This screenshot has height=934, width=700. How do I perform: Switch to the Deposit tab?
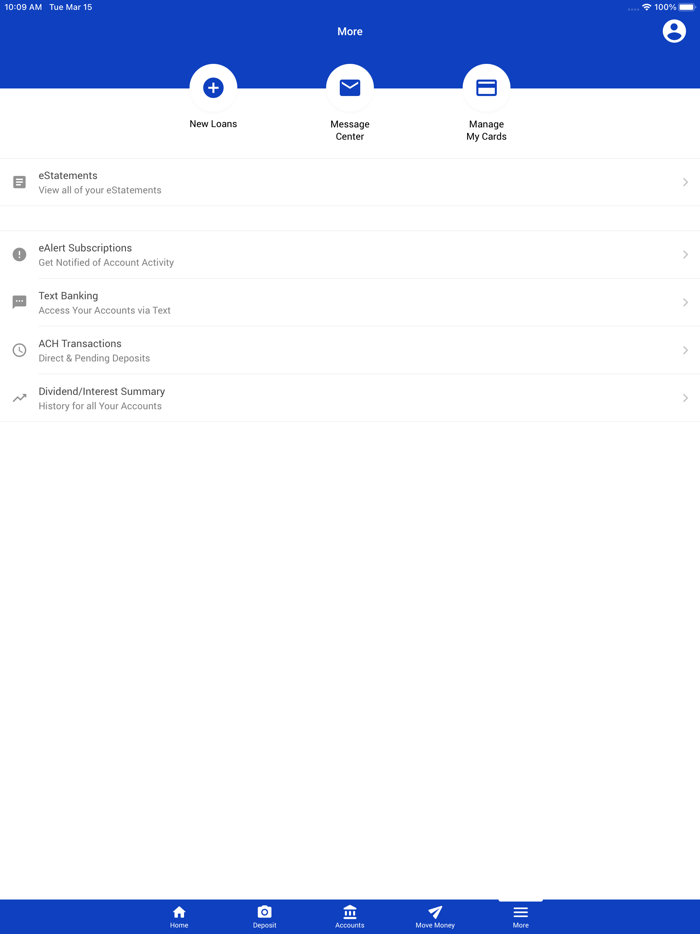click(265, 917)
